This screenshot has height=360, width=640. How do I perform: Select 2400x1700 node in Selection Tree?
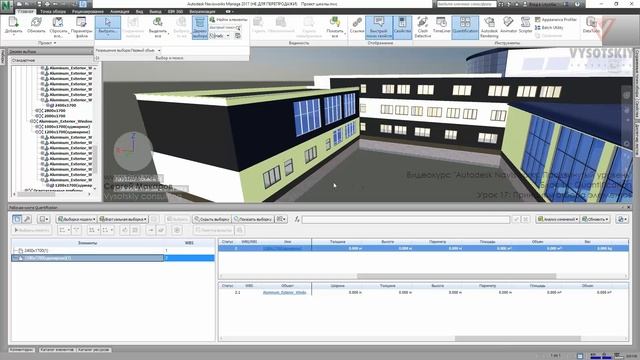[65, 105]
